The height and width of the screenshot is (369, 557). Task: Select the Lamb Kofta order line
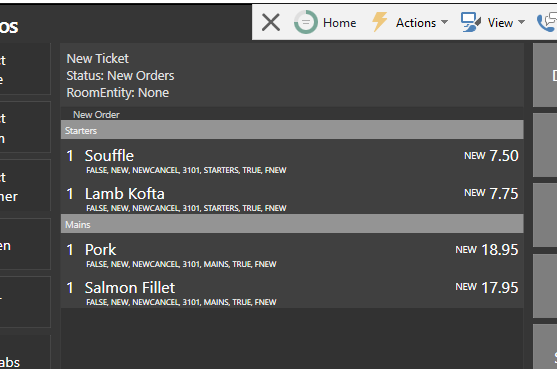[292, 195]
